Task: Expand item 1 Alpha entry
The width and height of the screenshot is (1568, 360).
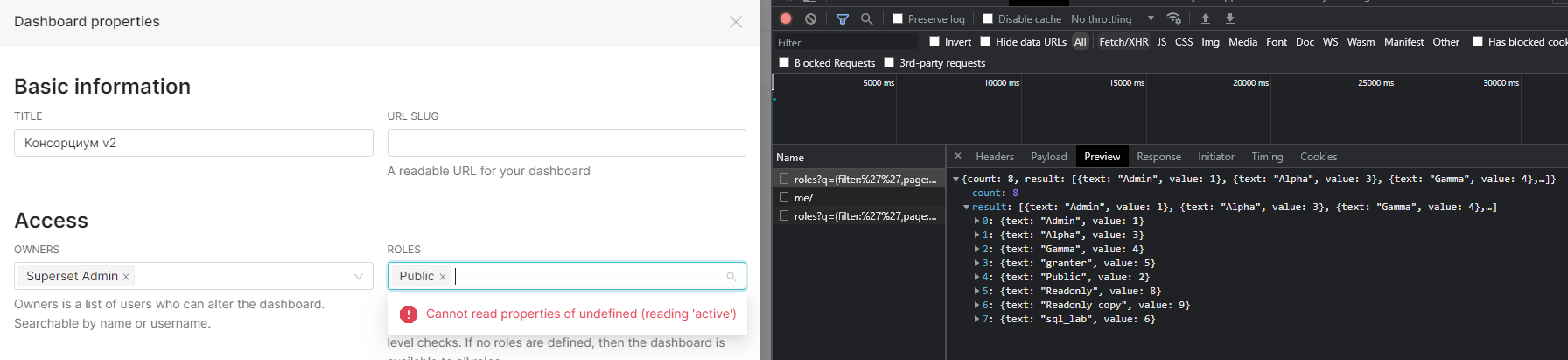Action: [x=976, y=235]
